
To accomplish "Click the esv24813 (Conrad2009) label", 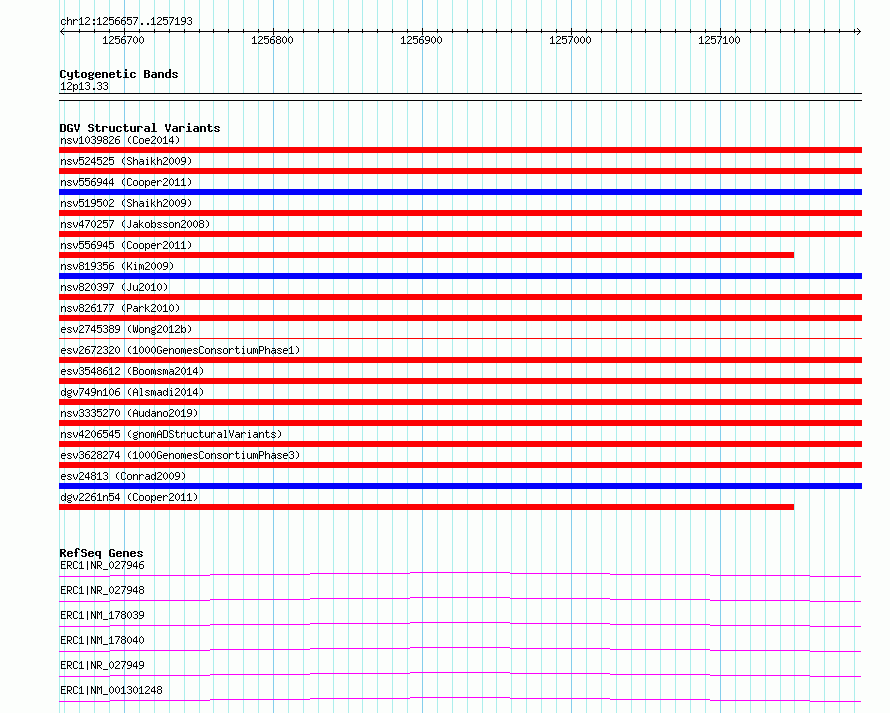I will click(x=123, y=476).
